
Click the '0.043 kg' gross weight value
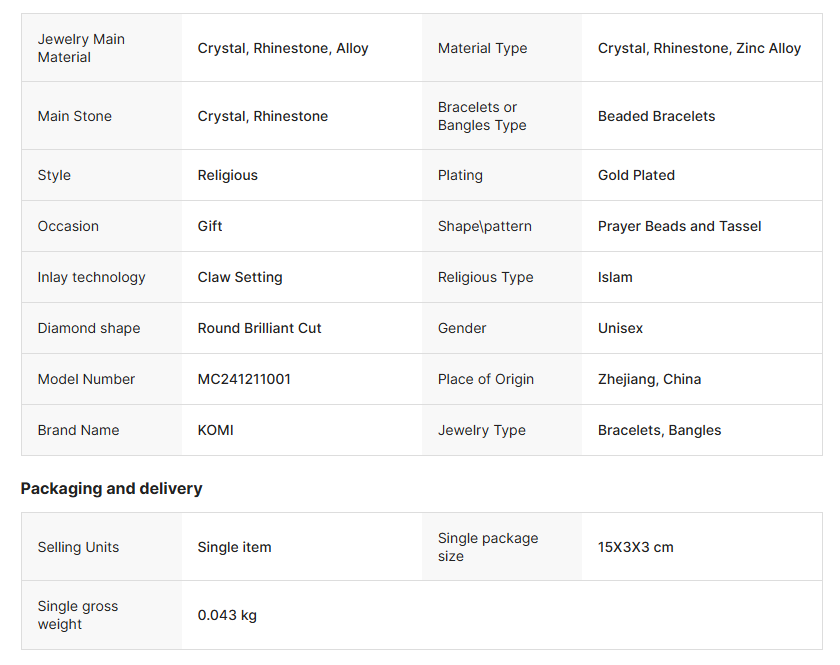pyautogui.click(x=227, y=615)
